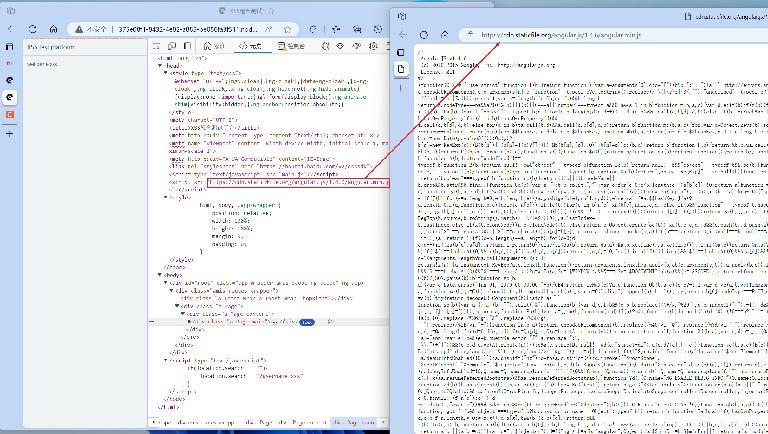Collapse the div directly under div id root

coord(171,290)
